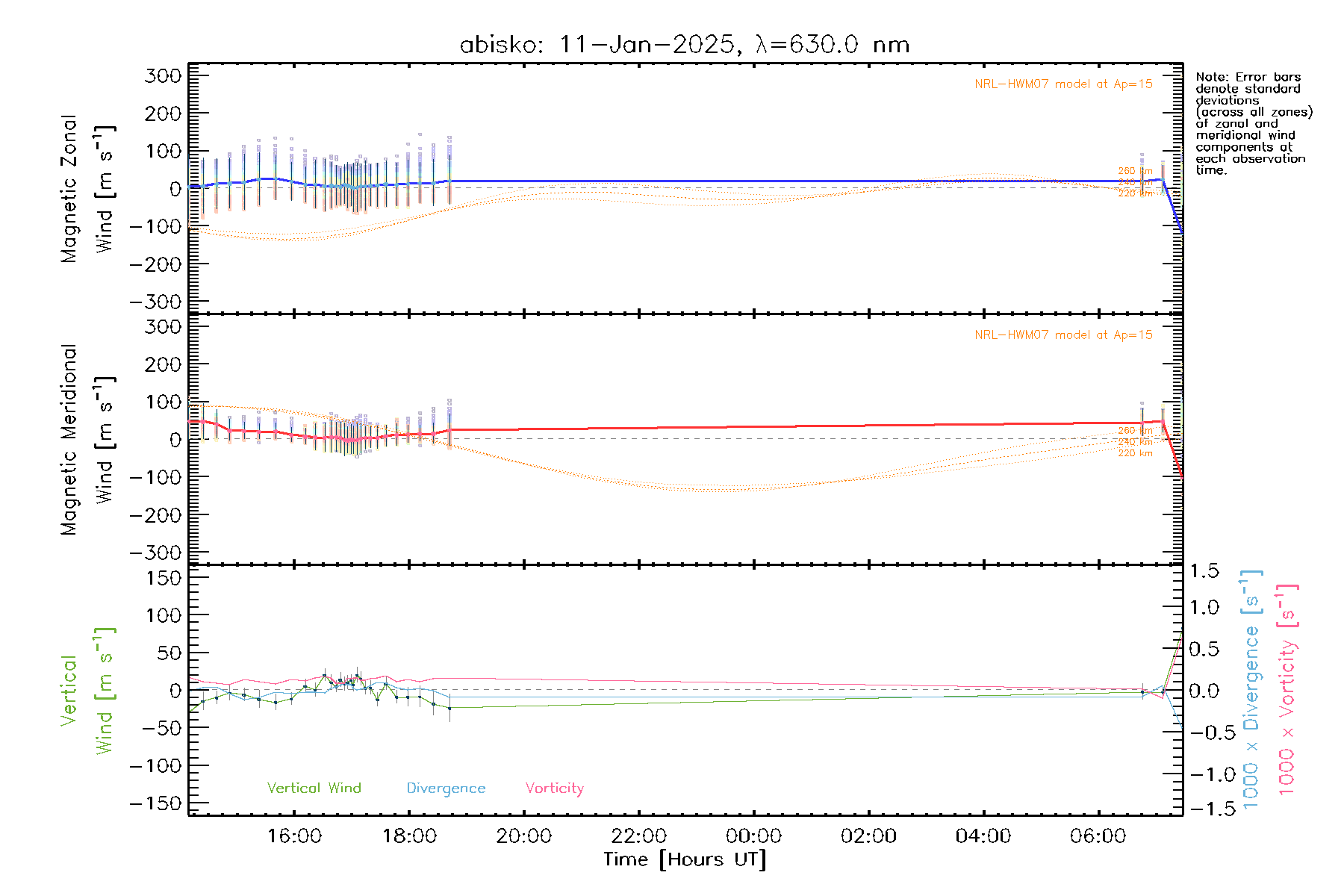Click the 150 tick label on vertical wind axis
Viewport: 1344px width, 896px height.
164,578
